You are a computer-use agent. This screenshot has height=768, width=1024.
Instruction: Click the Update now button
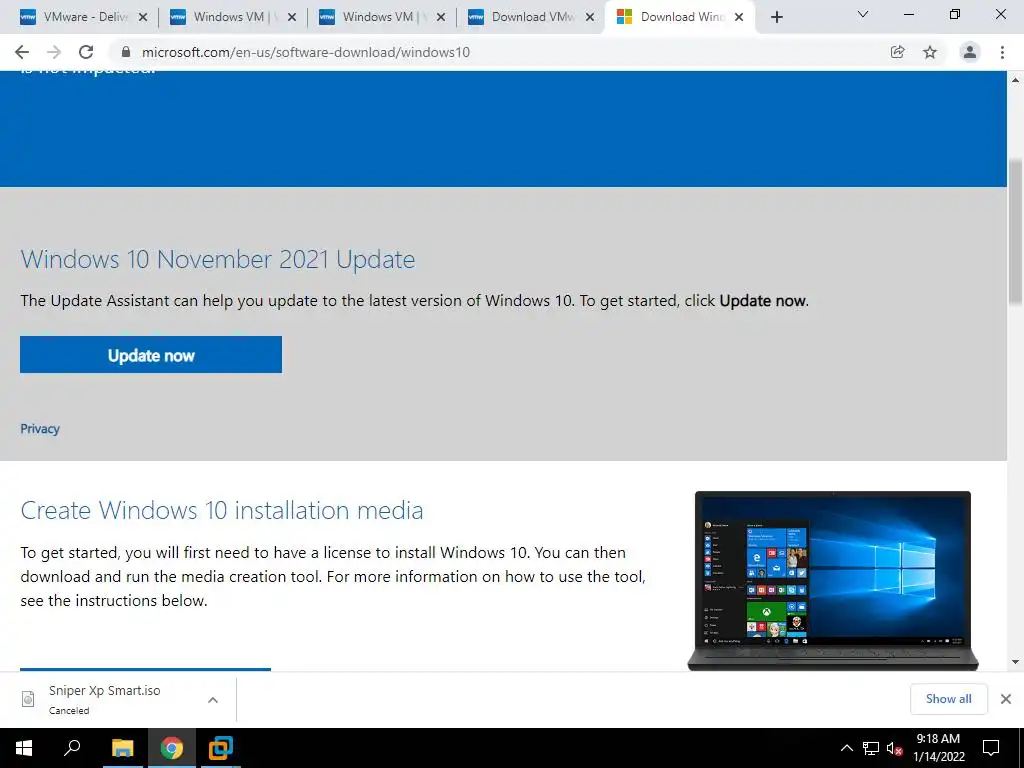tap(151, 355)
